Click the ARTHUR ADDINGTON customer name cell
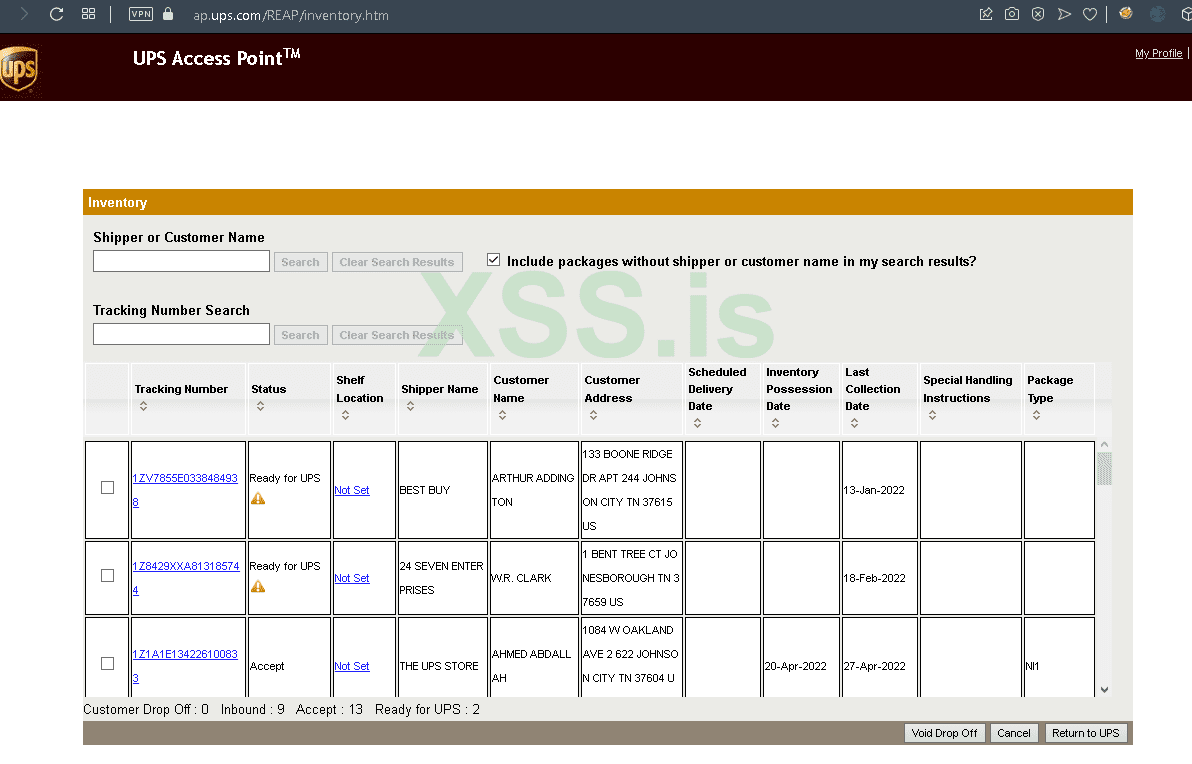The image size is (1192, 764). pyautogui.click(x=534, y=490)
